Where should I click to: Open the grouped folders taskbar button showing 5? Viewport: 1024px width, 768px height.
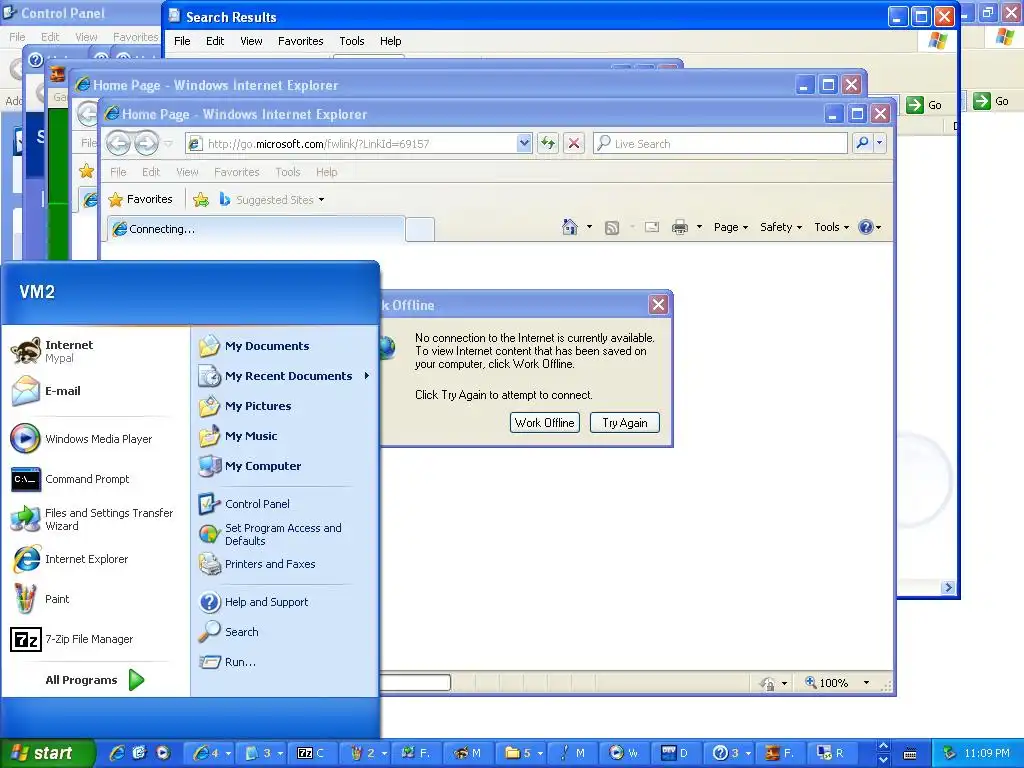523,753
